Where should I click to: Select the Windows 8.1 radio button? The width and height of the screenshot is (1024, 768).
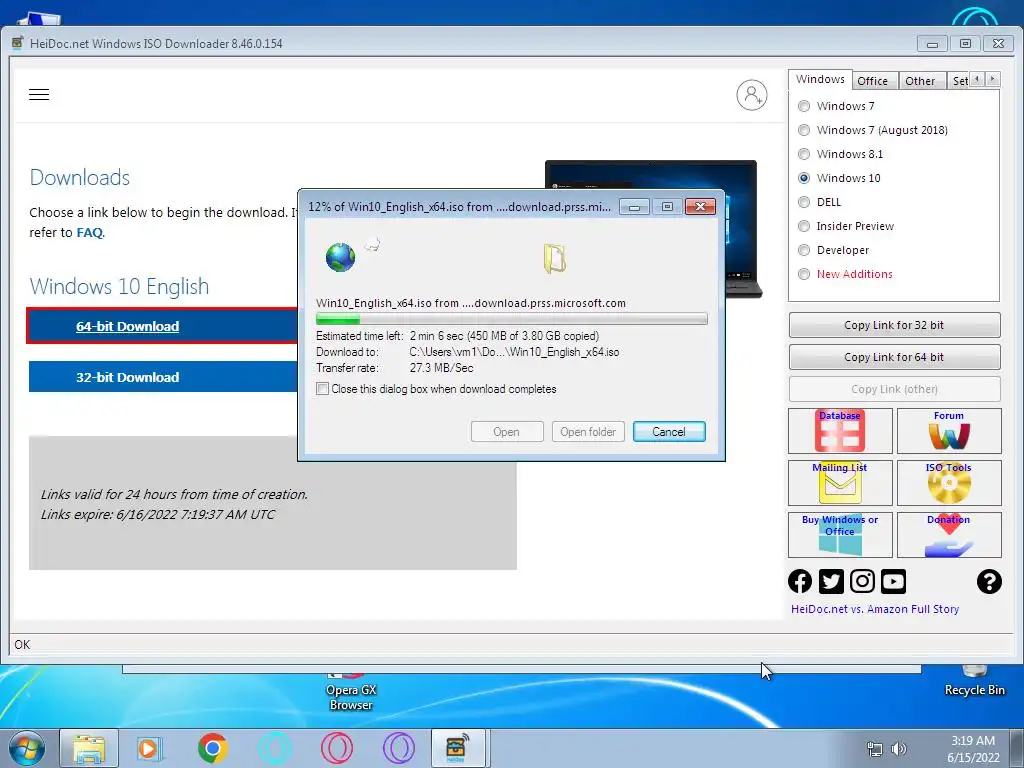click(804, 154)
